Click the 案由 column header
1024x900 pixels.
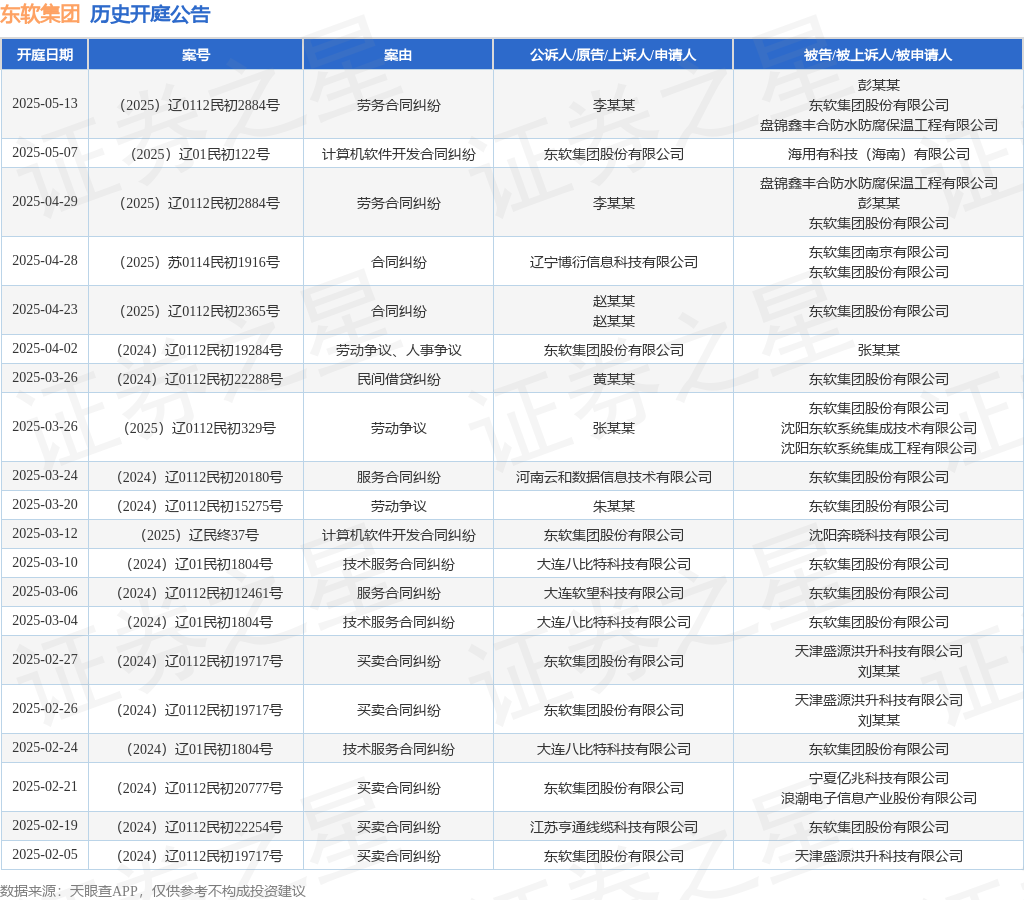[398, 55]
